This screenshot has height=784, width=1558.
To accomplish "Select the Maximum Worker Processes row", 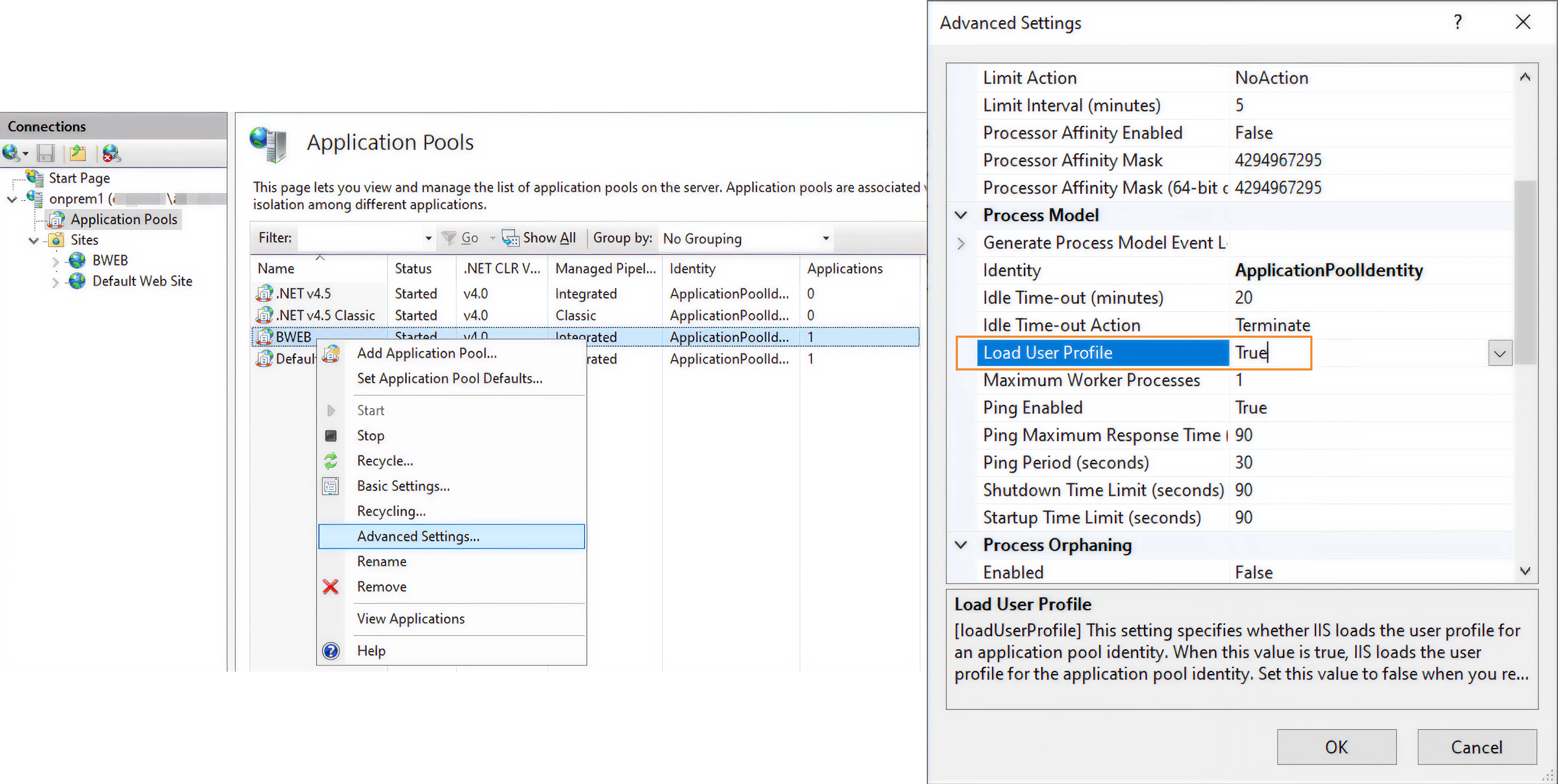I will (1245, 381).
